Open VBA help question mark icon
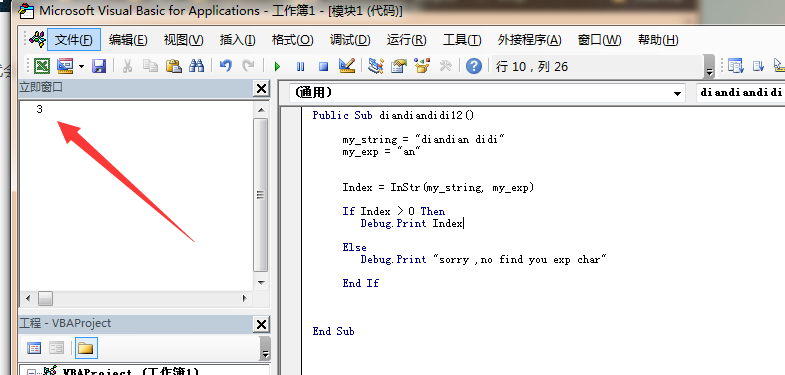The height and width of the screenshot is (375, 785). coord(474,66)
